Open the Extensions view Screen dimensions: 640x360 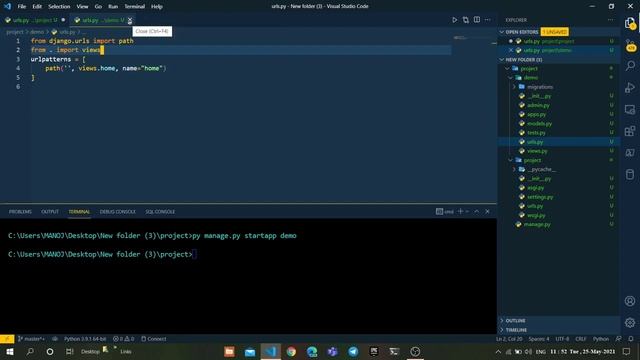click(x=630, y=131)
